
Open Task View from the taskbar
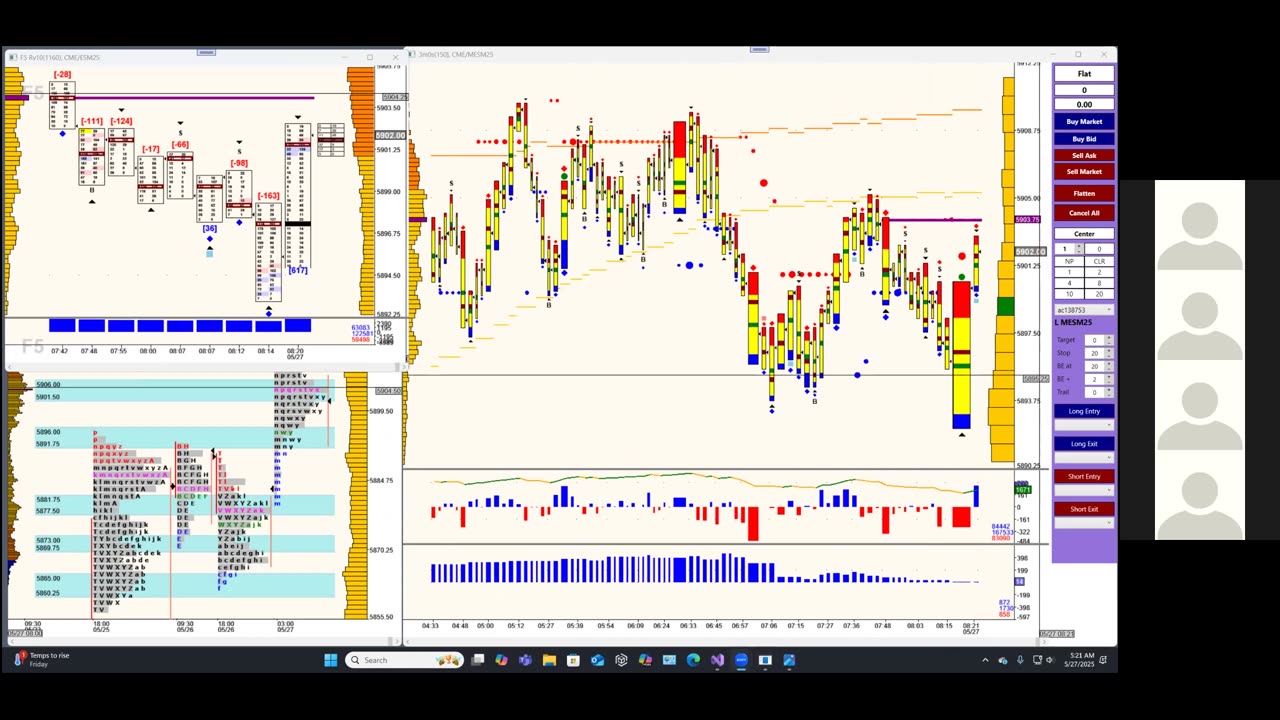click(478, 660)
